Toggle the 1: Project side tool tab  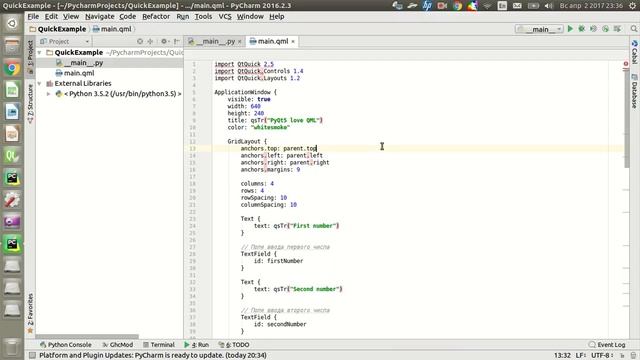click(30, 56)
